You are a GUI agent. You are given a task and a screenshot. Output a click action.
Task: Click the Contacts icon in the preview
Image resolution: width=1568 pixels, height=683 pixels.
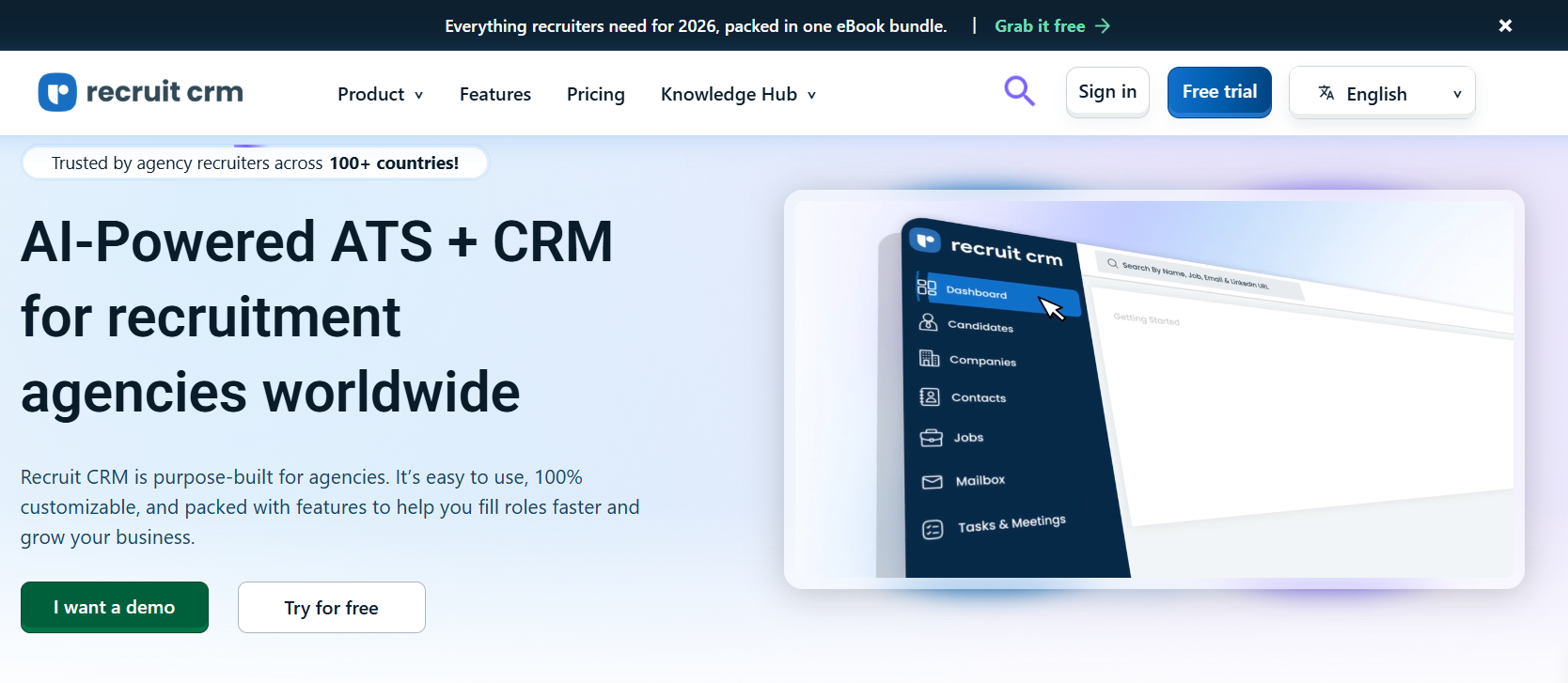930,396
